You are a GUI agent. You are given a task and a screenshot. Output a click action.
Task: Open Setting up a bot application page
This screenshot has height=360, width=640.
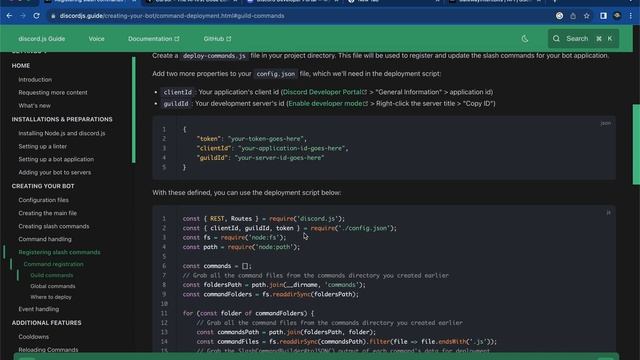[x=56, y=160]
